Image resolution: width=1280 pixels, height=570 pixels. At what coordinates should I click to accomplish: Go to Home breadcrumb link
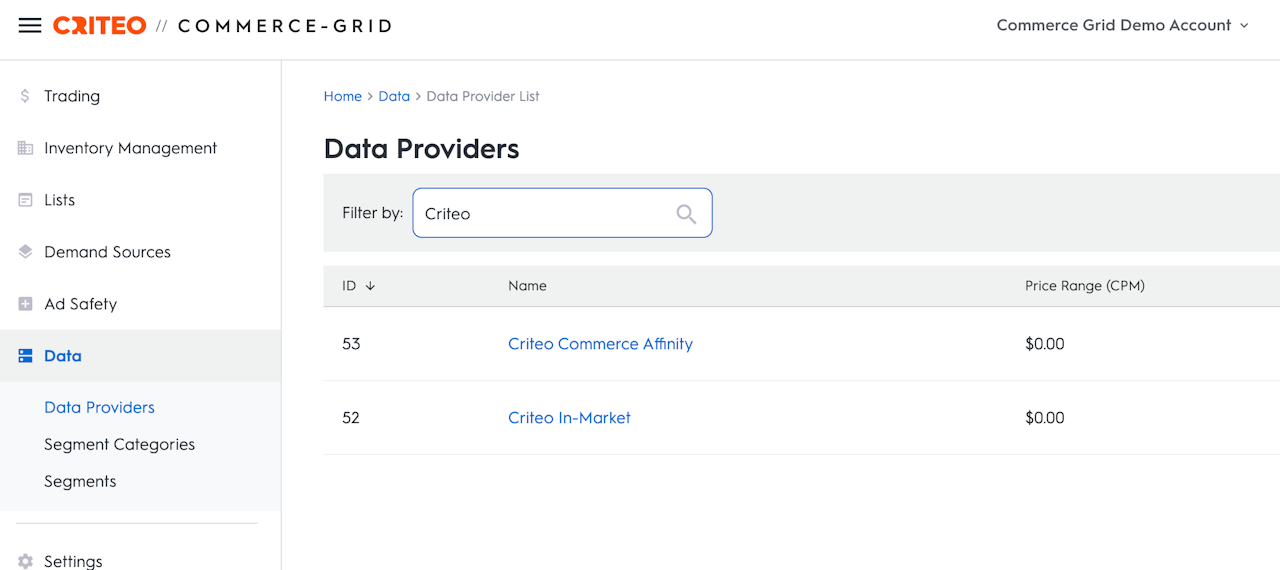342,96
